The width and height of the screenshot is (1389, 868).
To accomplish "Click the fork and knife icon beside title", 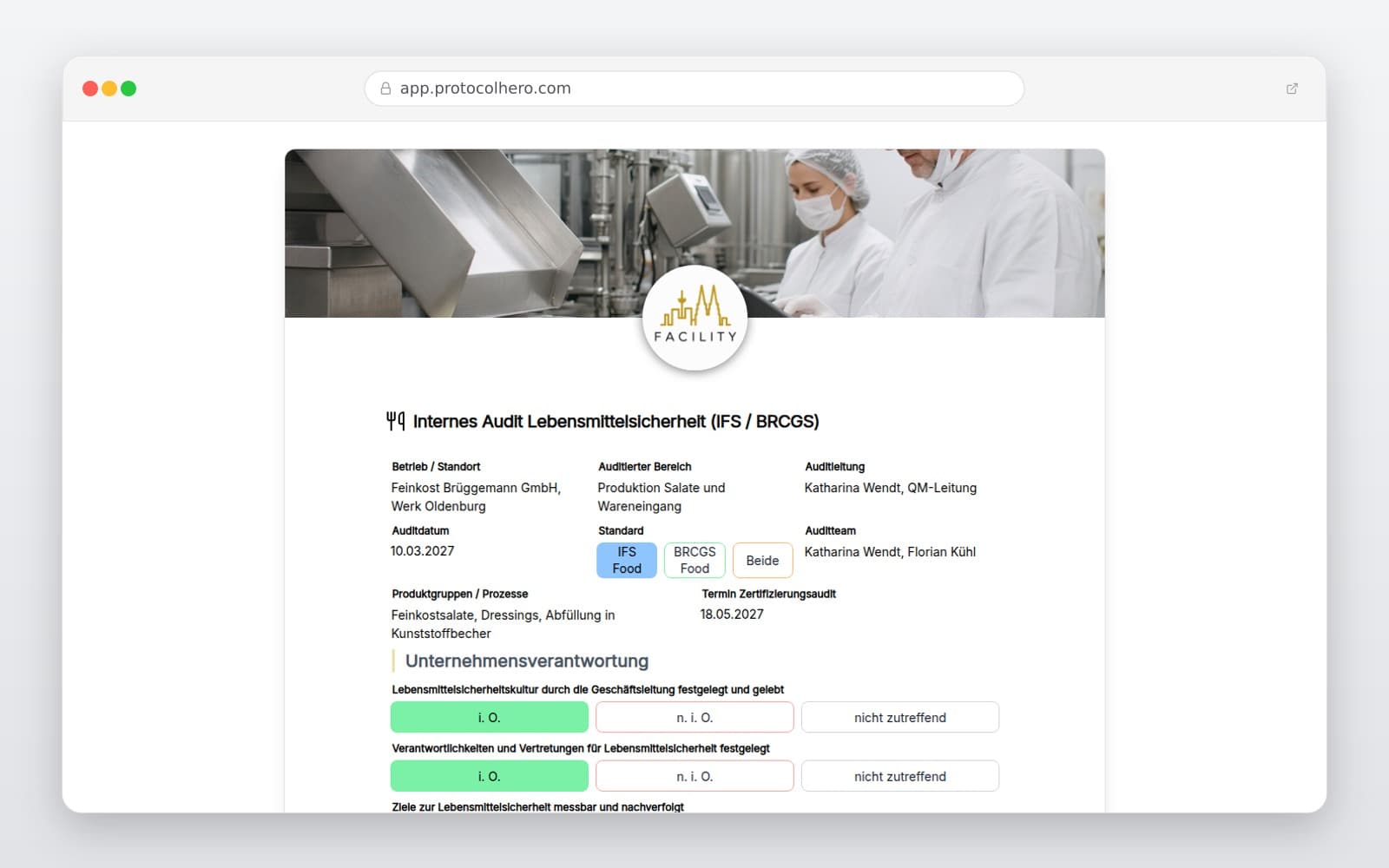I will pos(396,421).
